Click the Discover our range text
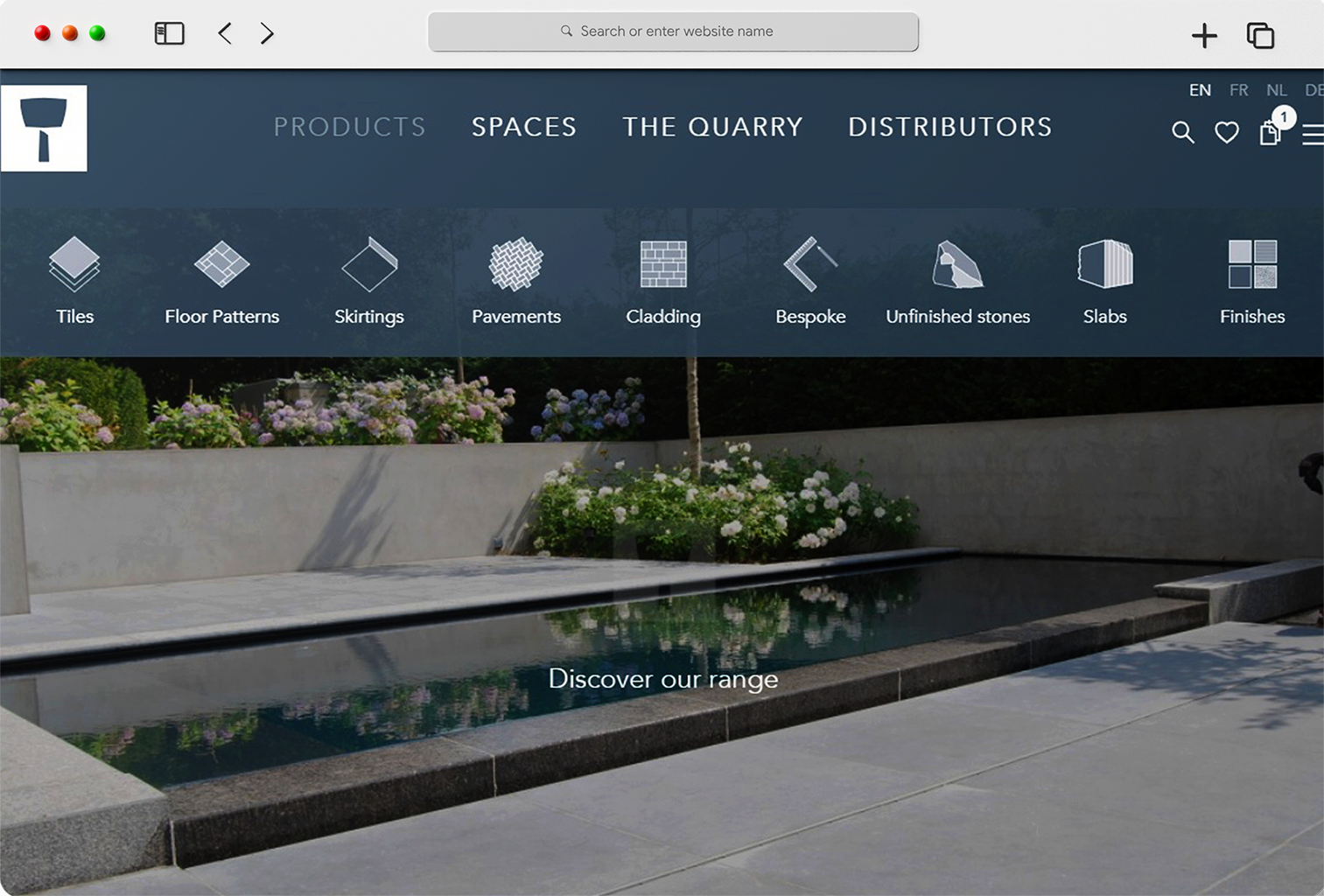 pos(663,679)
